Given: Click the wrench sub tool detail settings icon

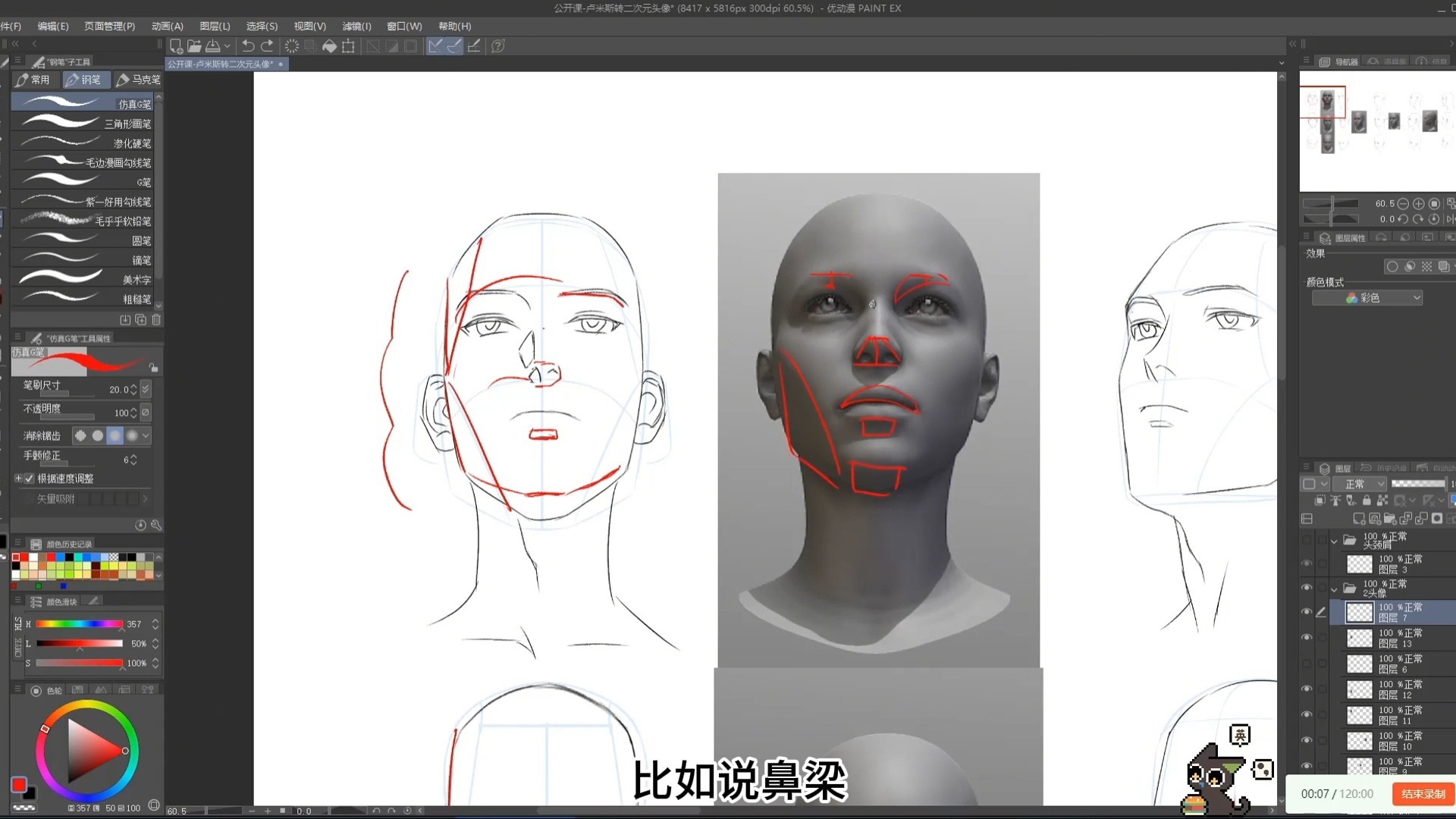Looking at the screenshot, I should (155, 525).
